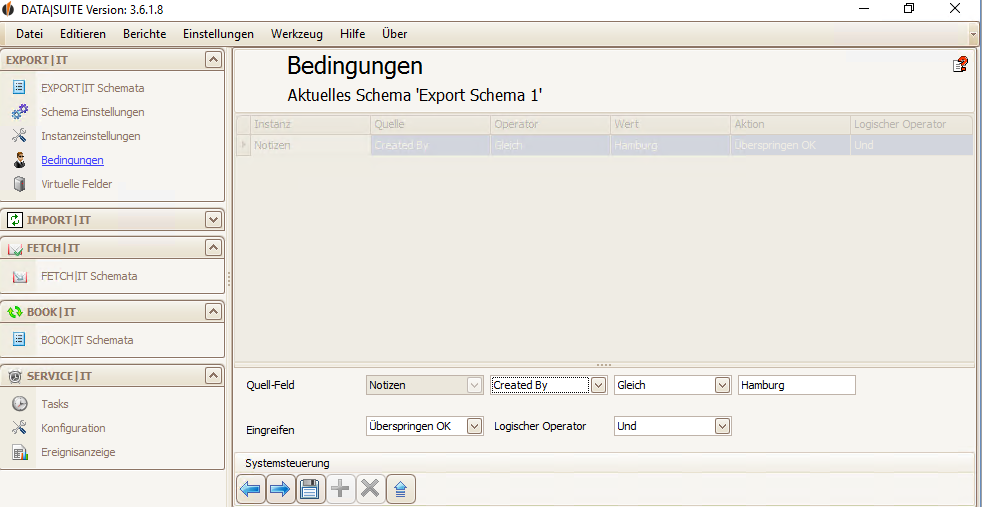Click the SERVICE|IT alarm clock icon
Viewport: 982px width, 507px height.
coord(15,376)
